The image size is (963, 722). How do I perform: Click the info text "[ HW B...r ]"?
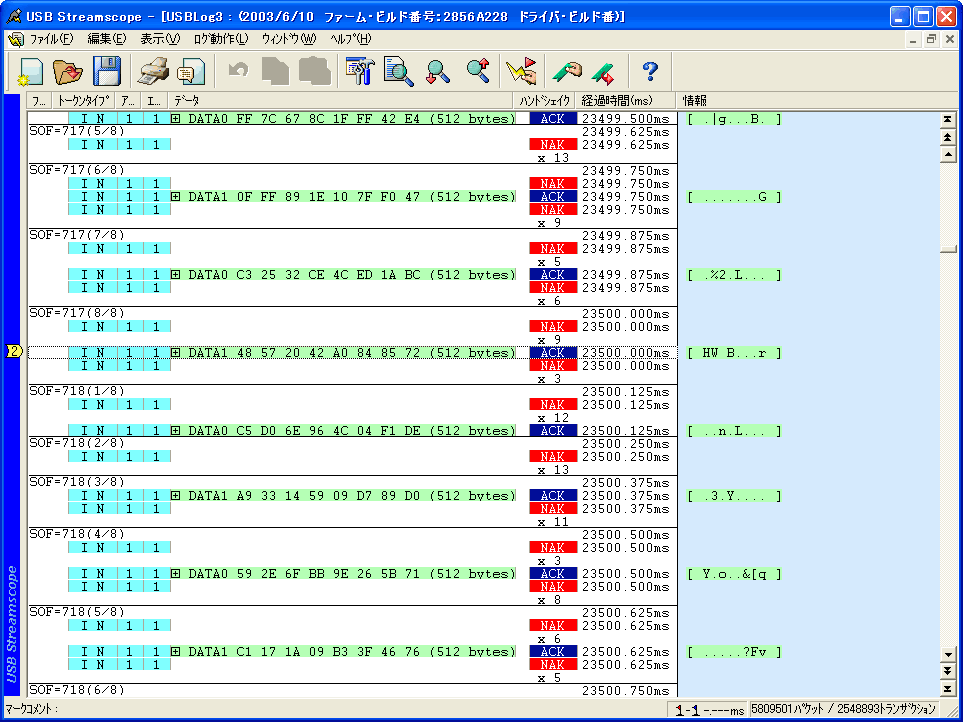tap(734, 352)
